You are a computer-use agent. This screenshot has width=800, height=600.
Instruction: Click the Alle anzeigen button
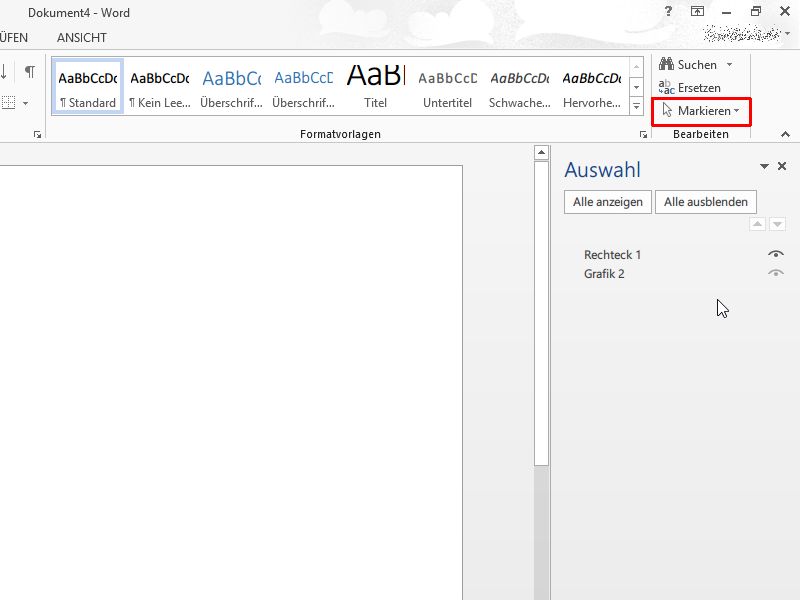[608, 202]
